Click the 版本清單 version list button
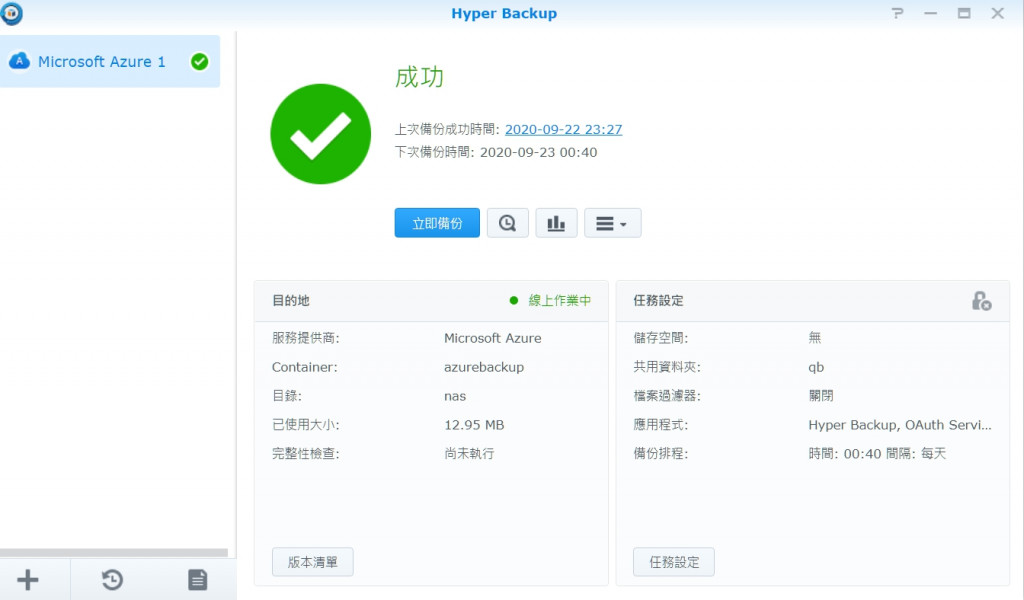This screenshot has width=1024, height=600. [x=313, y=562]
